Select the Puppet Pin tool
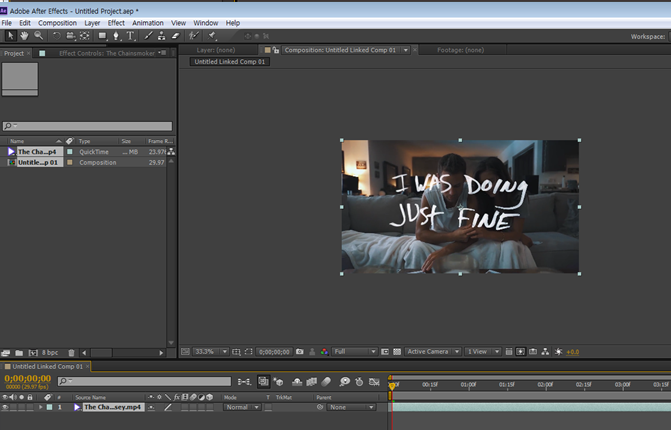 [x=212, y=36]
